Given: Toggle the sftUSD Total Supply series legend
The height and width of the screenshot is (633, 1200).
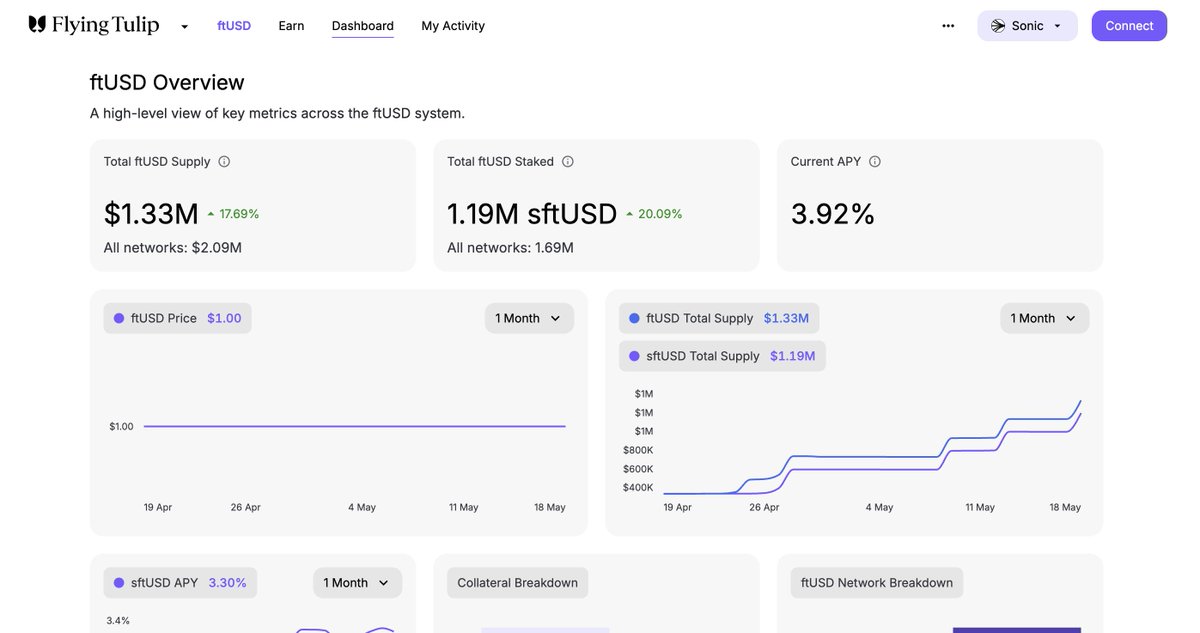Looking at the screenshot, I should (x=722, y=356).
